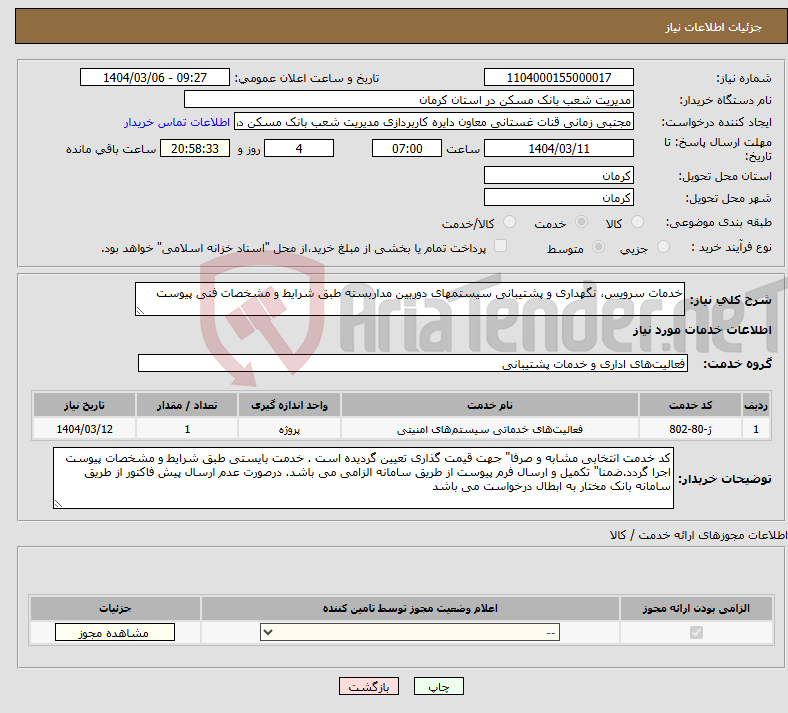Click the اعلام وضعیت مجوز توسط تامین کننده header
788x713 pixels.
point(410,608)
